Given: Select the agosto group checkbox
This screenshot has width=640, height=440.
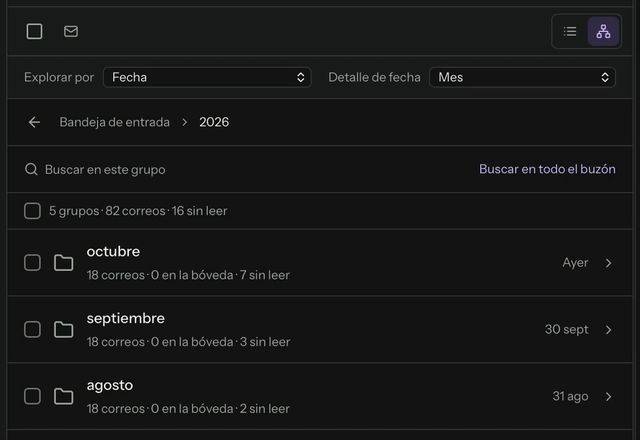Looking at the screenshot, I should pos(32,396).
